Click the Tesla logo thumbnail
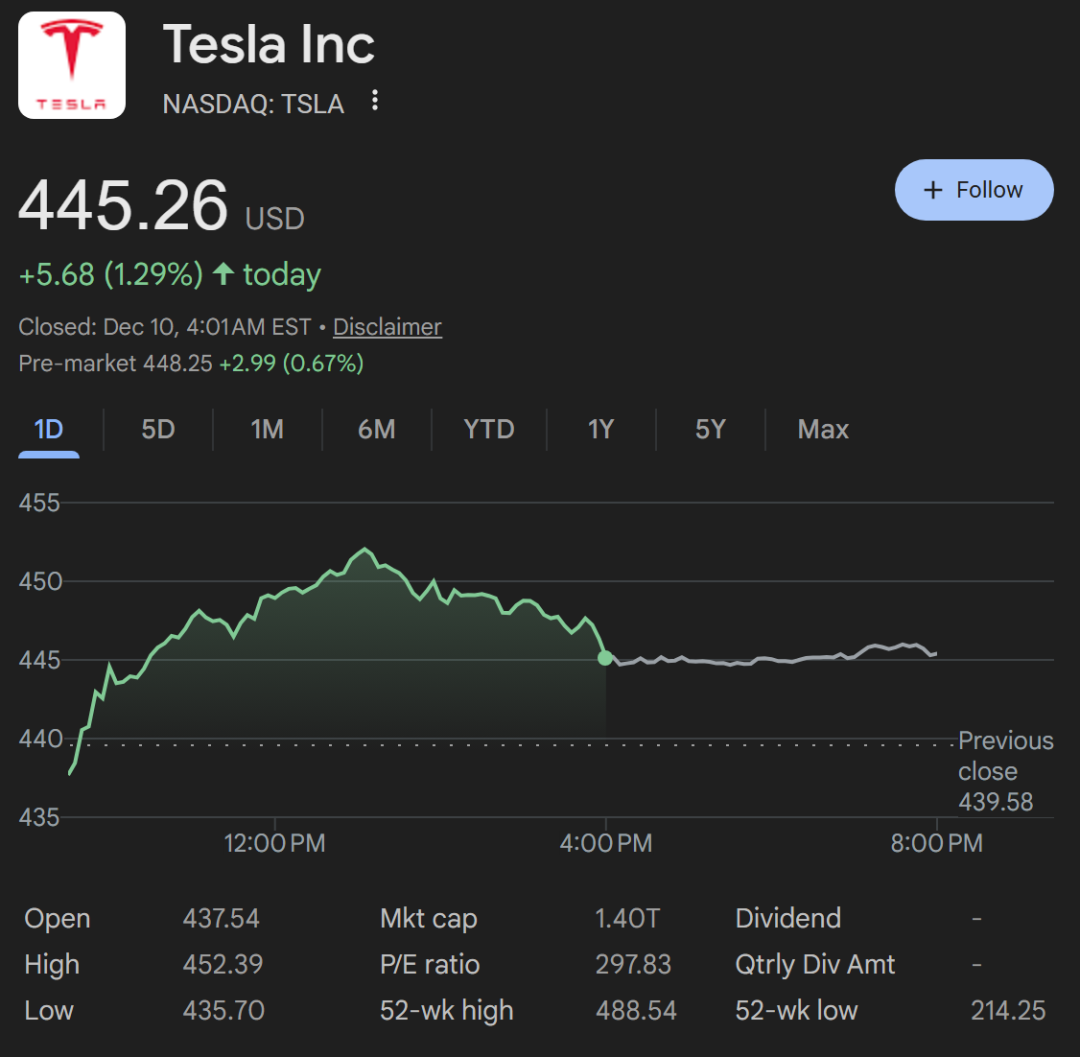Viewport: 1080px width, 1057px height. coord(72,65)
